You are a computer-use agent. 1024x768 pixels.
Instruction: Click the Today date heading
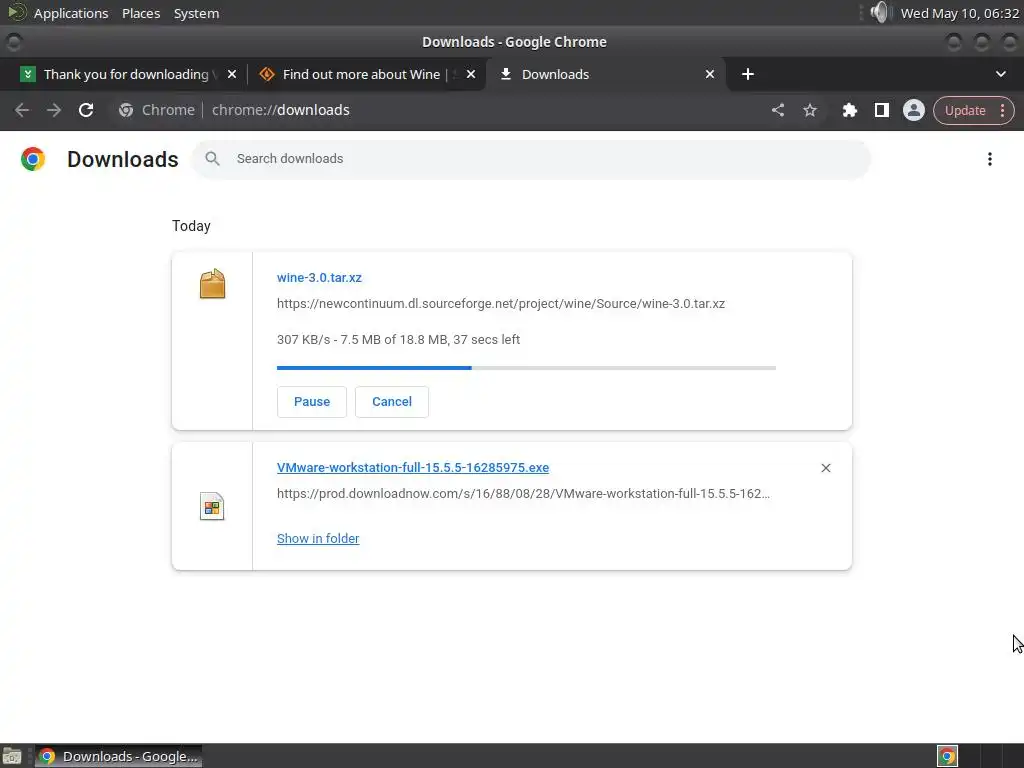click(x=191, y=226)
